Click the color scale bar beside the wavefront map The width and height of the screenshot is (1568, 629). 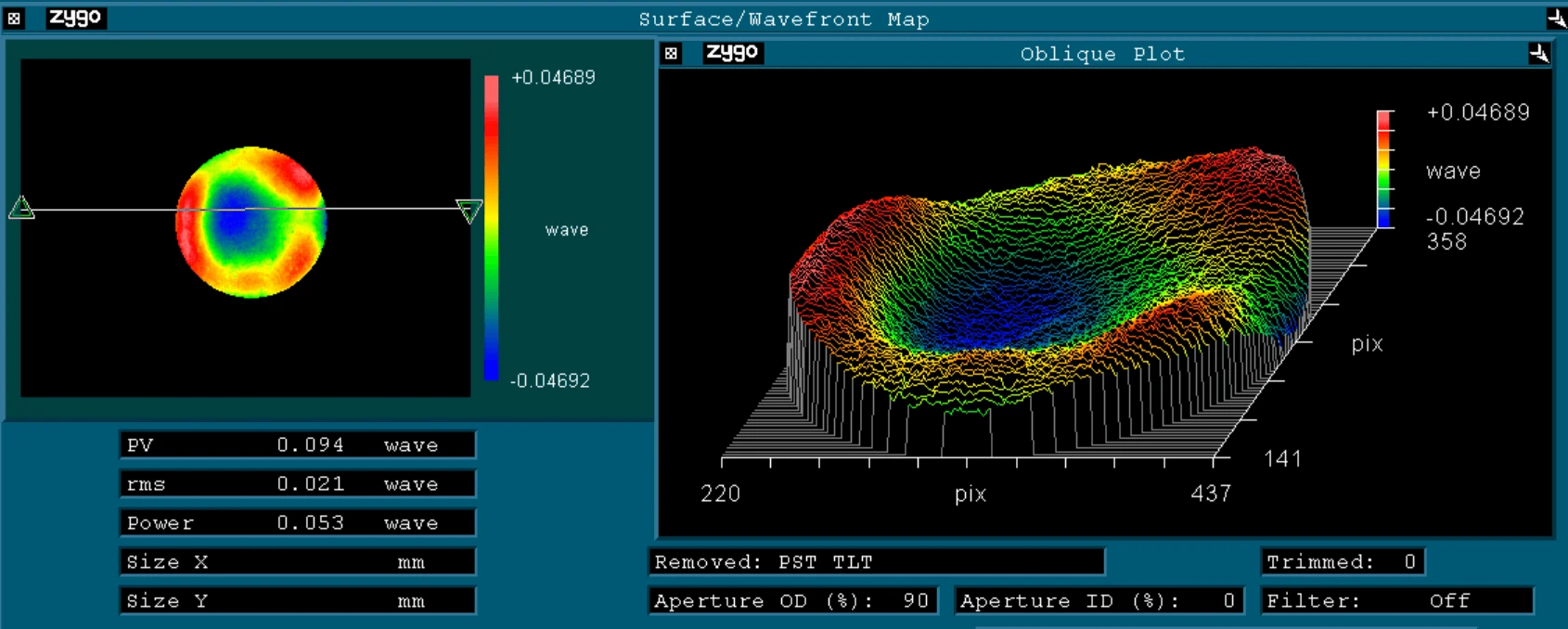click(491, 228)
